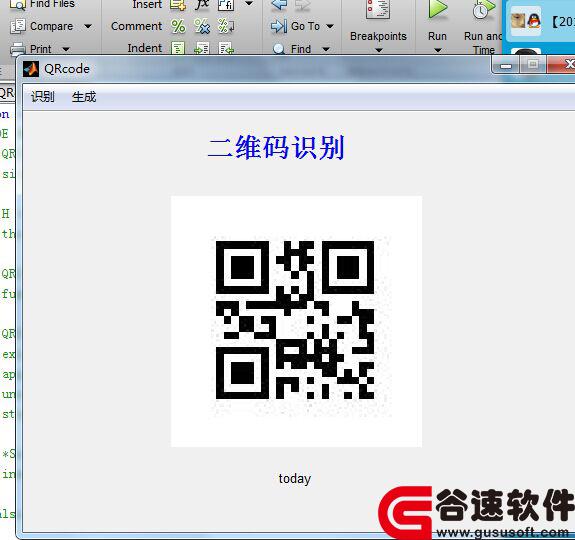
Task: Open the 识别 menu in QRcode window
Action: (x=43, y=97)
